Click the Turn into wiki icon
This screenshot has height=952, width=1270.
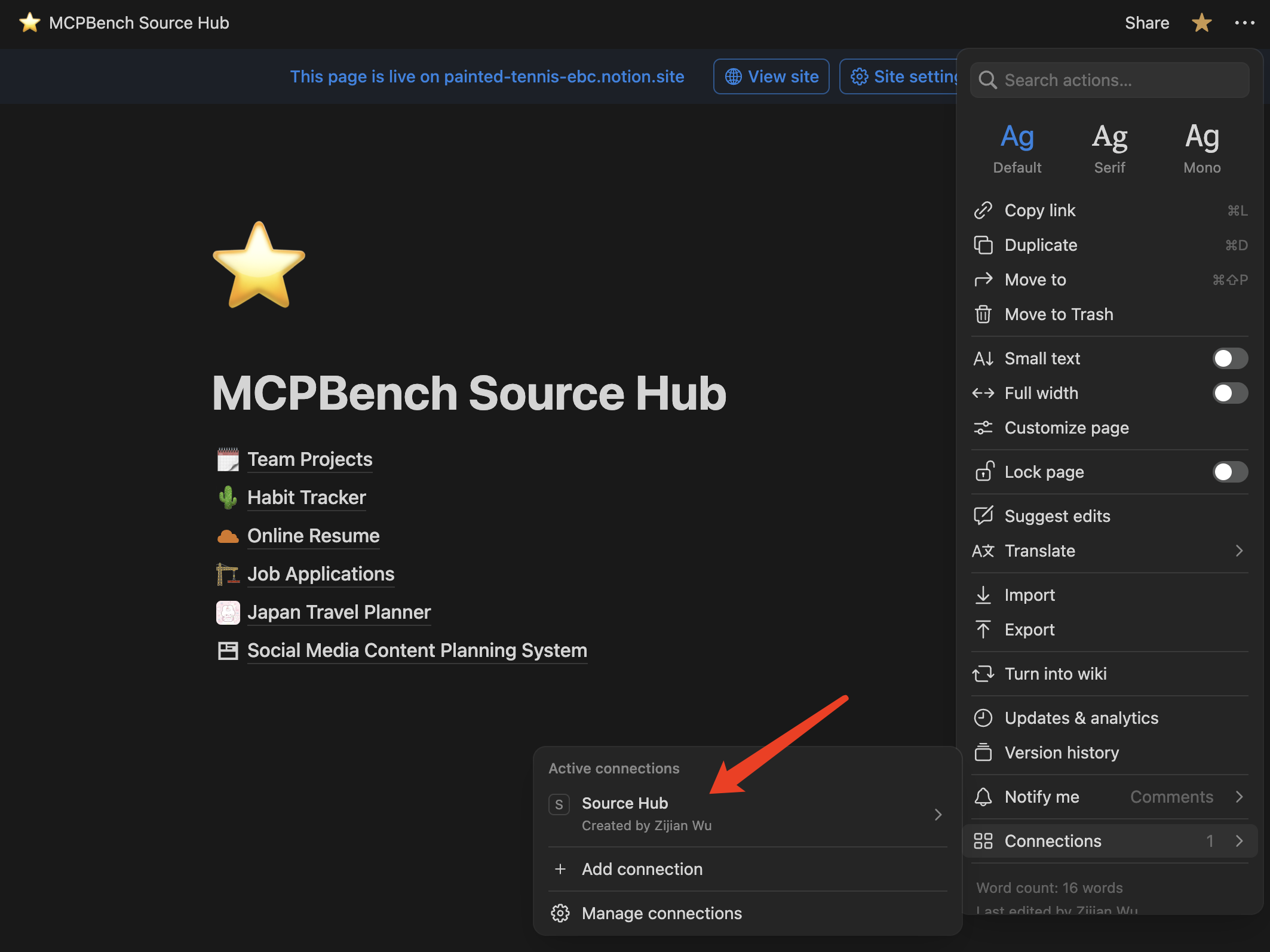983,674
